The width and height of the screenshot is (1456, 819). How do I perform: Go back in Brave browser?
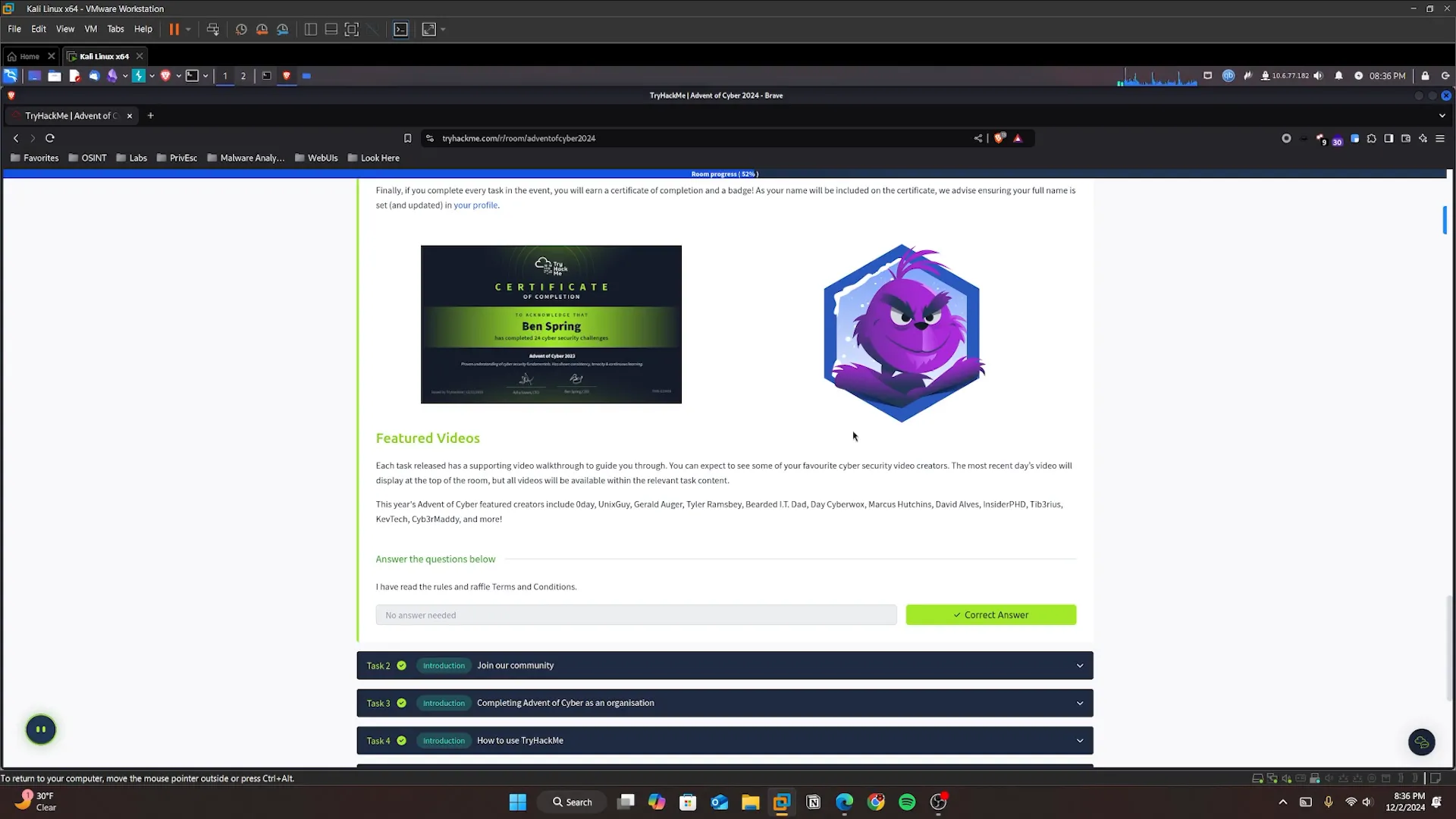[16, 138]
